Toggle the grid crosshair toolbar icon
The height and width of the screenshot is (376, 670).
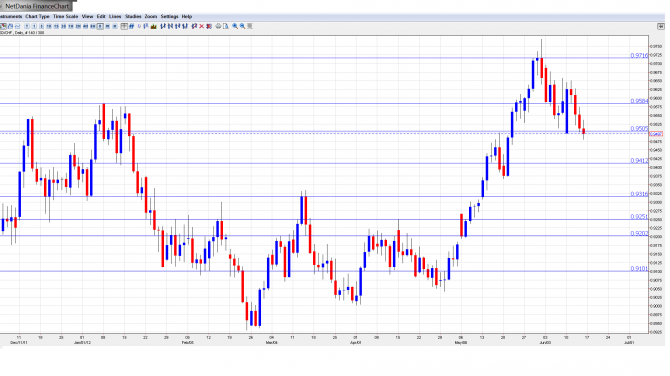pos(124,26)
